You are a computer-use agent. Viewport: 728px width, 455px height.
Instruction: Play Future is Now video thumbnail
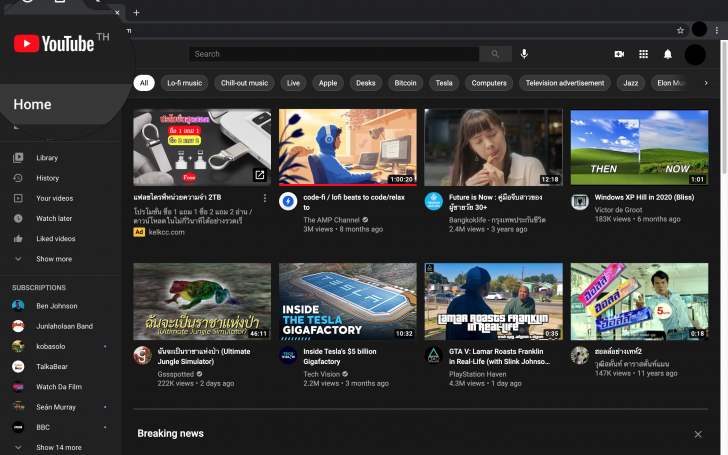pos(494,147)
